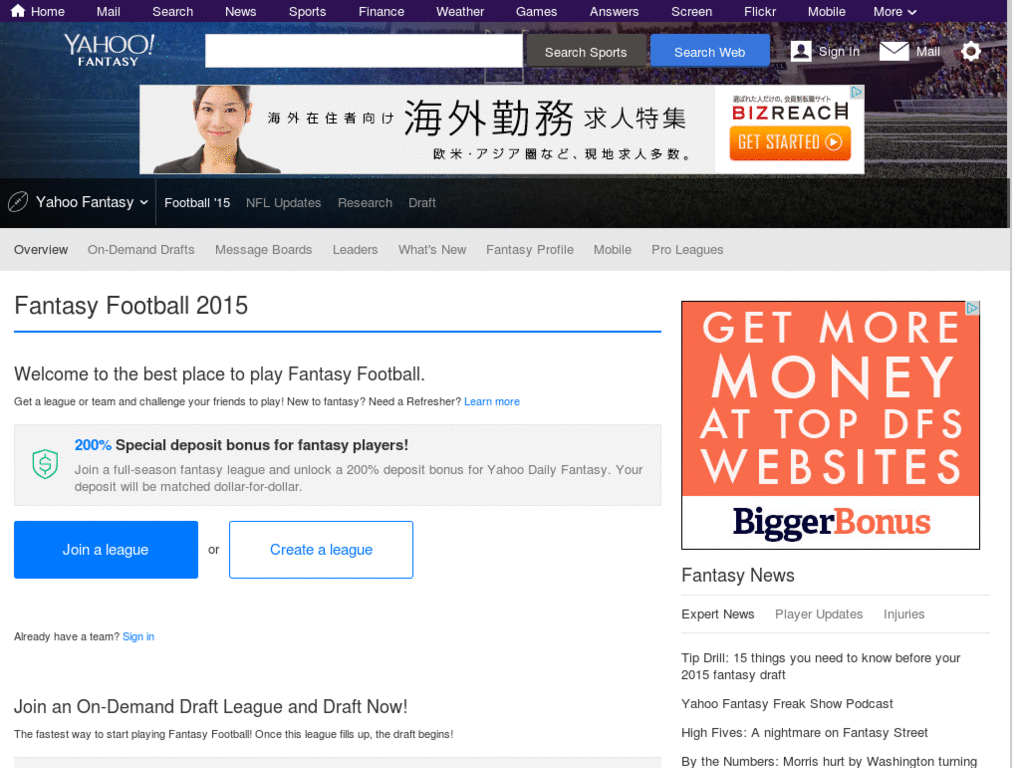The width and height of the screenshot is (1024, 768).
Task: Click the Home house icon
Action: click(18, 10)
